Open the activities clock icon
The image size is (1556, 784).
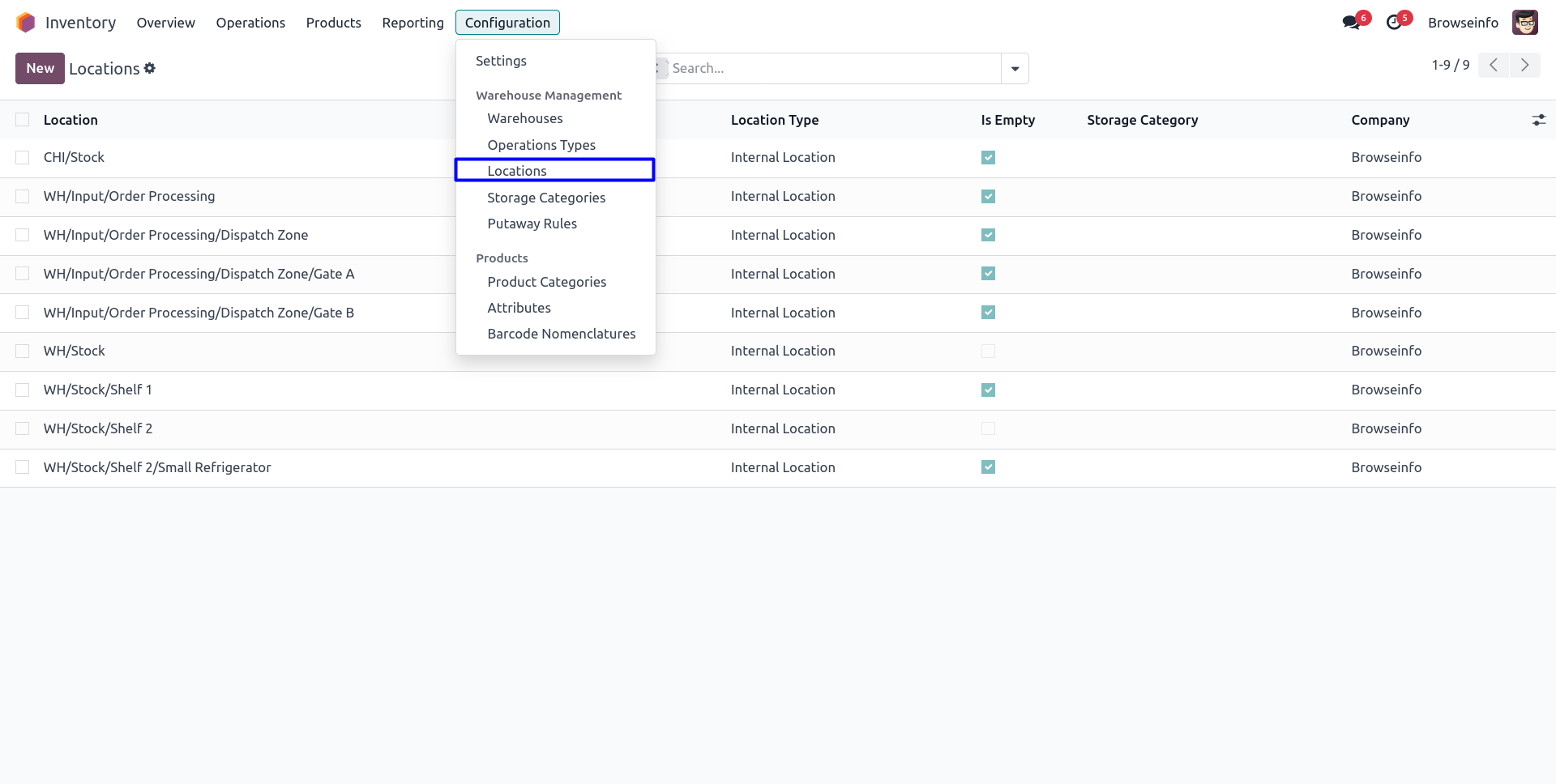click(1394, 23)
